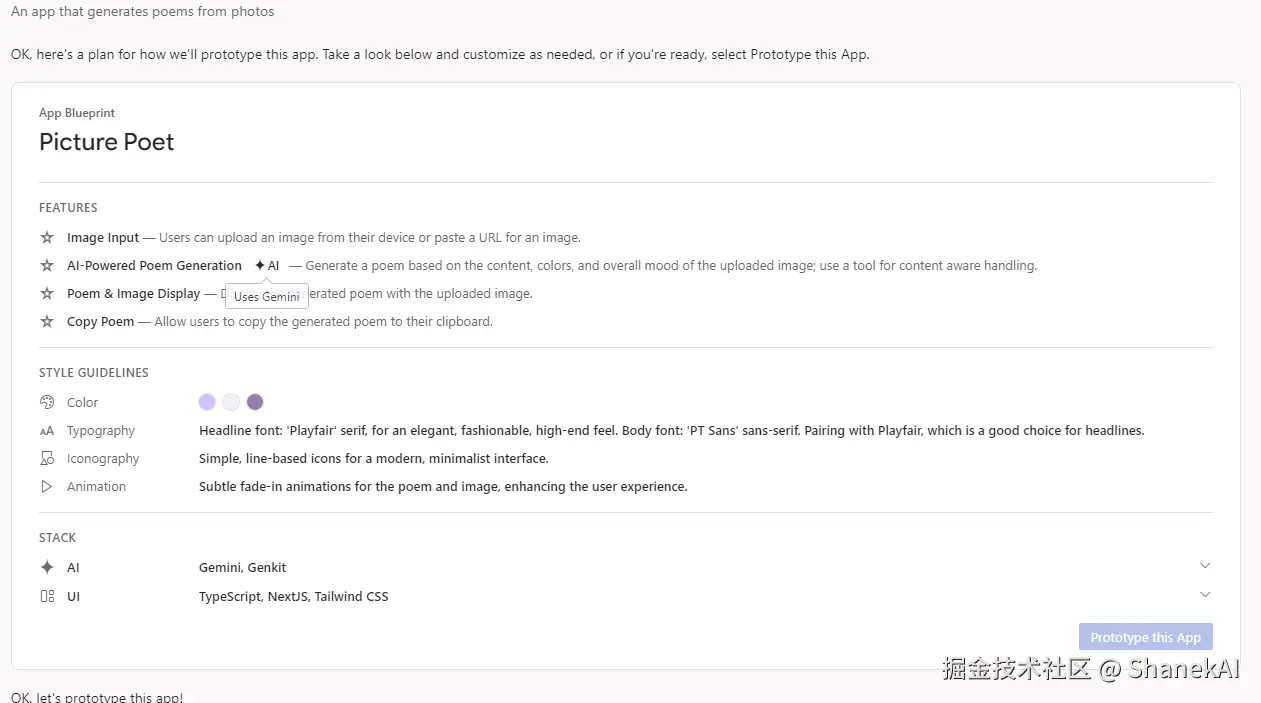This screenshot has width=1261, height=703.
Task: Select the light gray color swatch
Action: pos(231,402)
